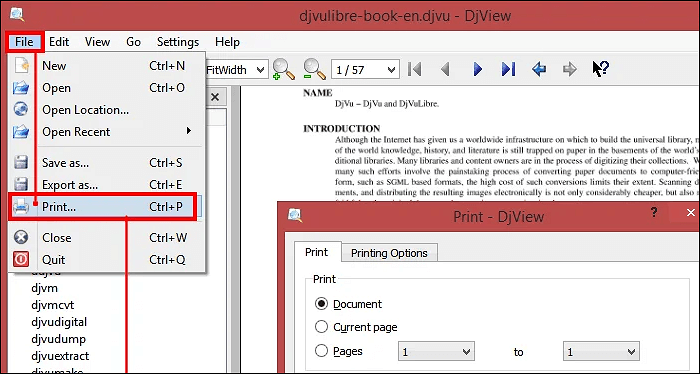Go to the first page
The height and width of the screenshot is (374, 700).
[x=415, y=69]
